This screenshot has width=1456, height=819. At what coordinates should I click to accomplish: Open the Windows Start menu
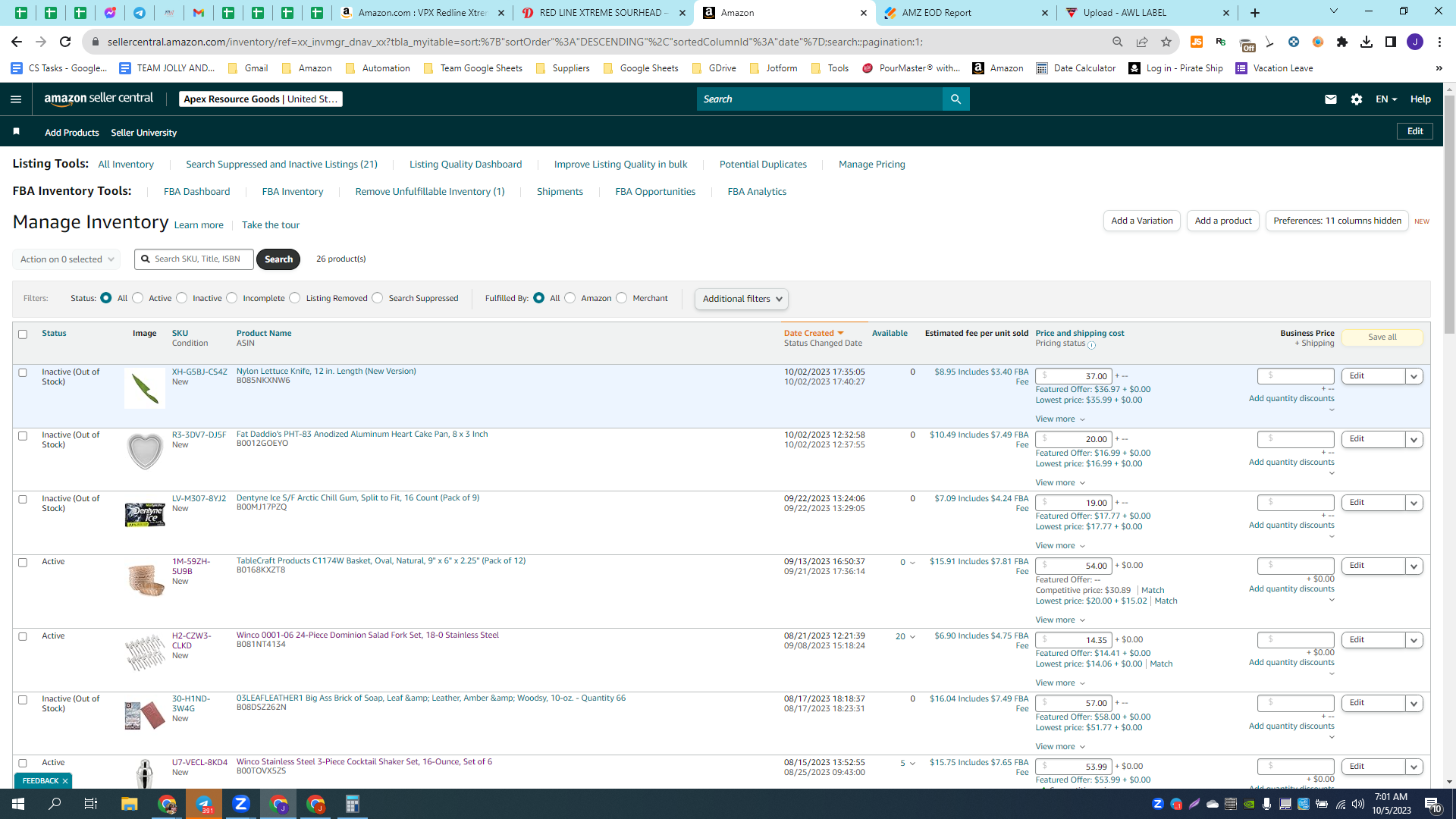coord(18,804)
